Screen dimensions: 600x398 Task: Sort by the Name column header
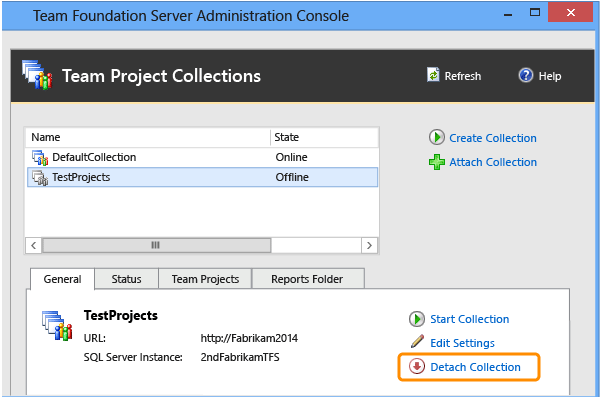click(148, 137)
